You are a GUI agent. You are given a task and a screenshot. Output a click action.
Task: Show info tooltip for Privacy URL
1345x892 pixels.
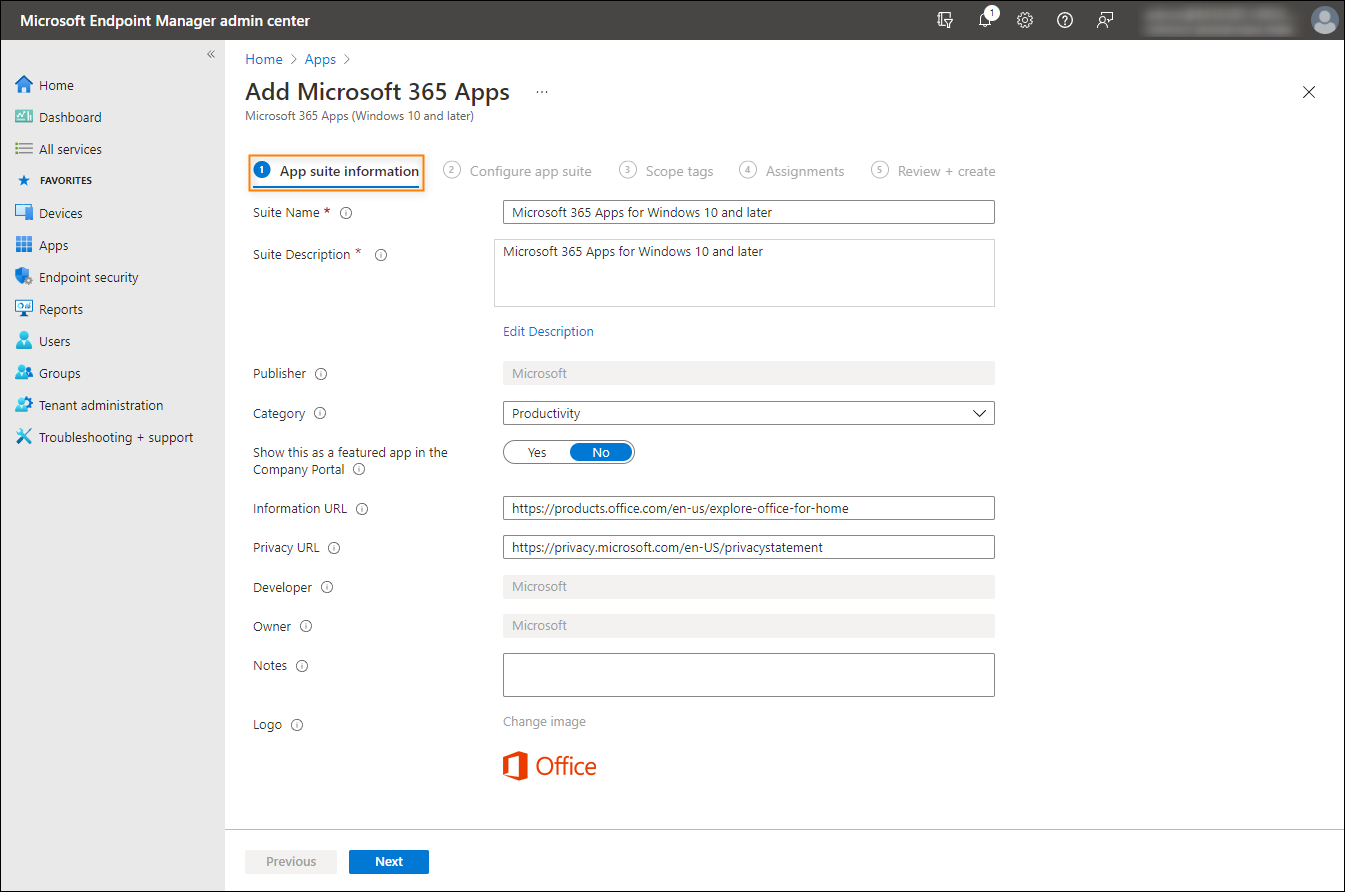(334, 548)
